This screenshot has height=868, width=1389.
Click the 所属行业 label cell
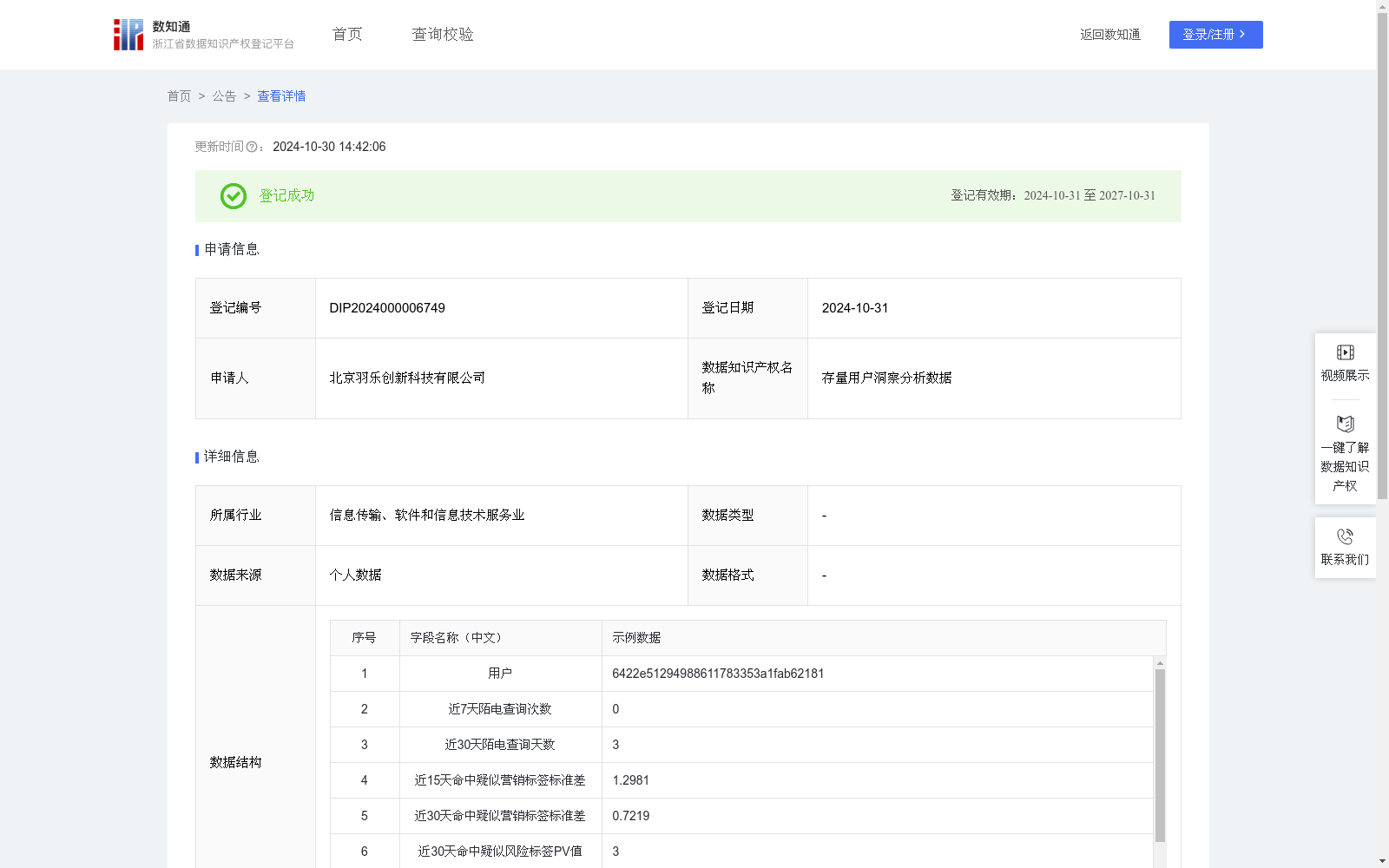point(255,516)
